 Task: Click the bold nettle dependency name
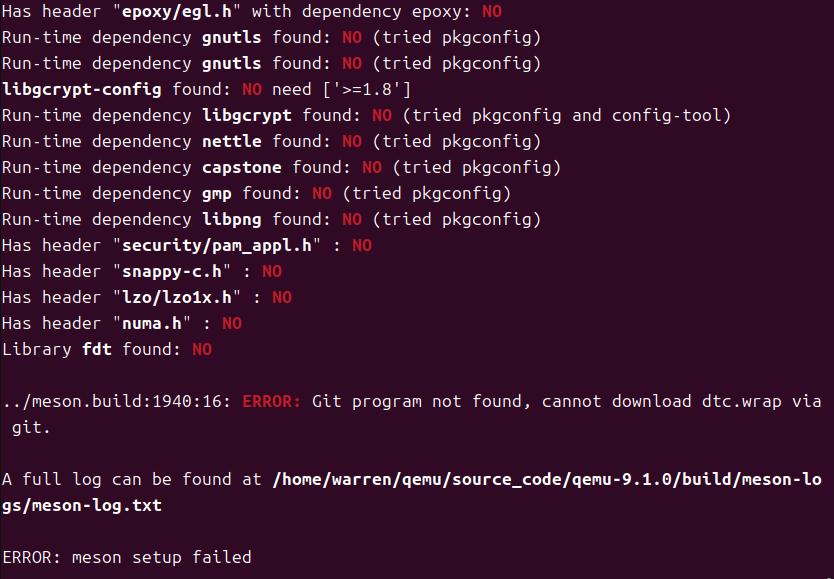(x=232, y=141)
